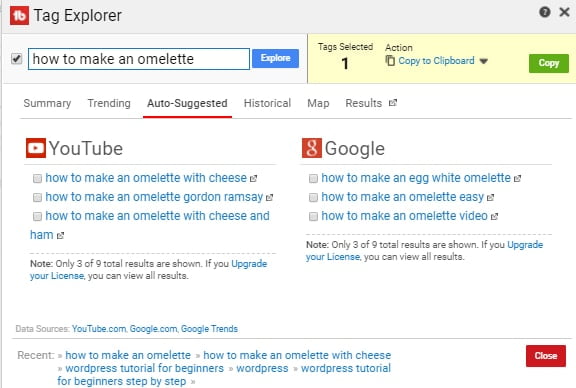Select checkbox for 'omelette gordon ramsay'
576x388 pixels.
pos(37,198)
